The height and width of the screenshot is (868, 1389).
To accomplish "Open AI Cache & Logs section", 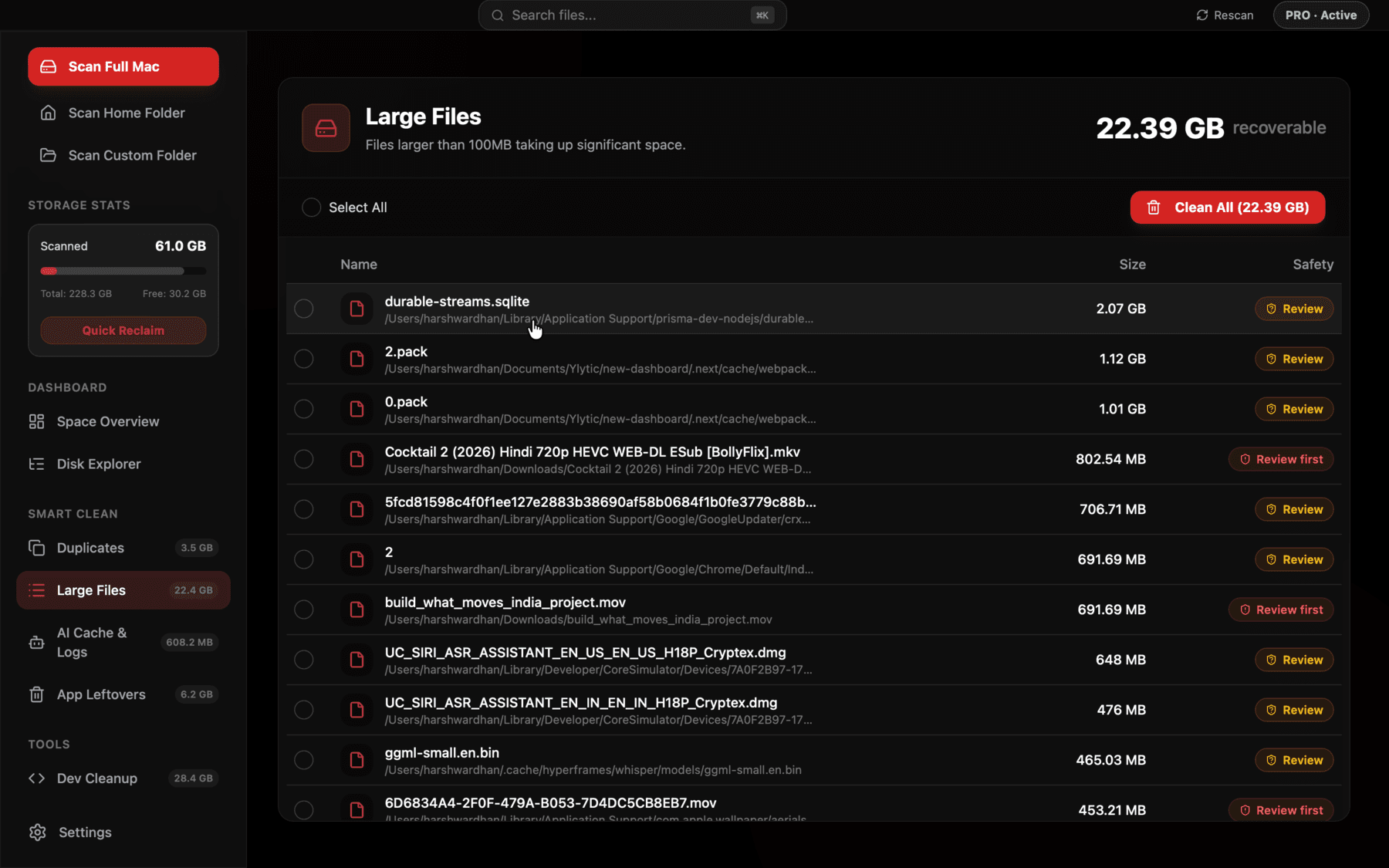I will tap(123, 643).
